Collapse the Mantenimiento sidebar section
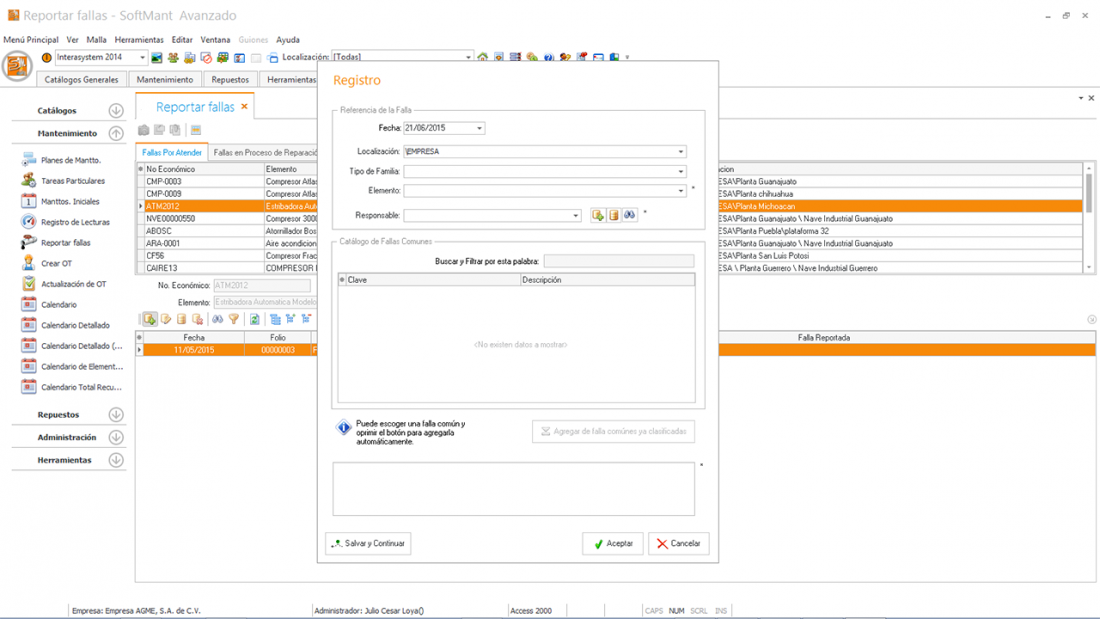Viewport: 1100px width, 619px height. (x=116, y=133)
